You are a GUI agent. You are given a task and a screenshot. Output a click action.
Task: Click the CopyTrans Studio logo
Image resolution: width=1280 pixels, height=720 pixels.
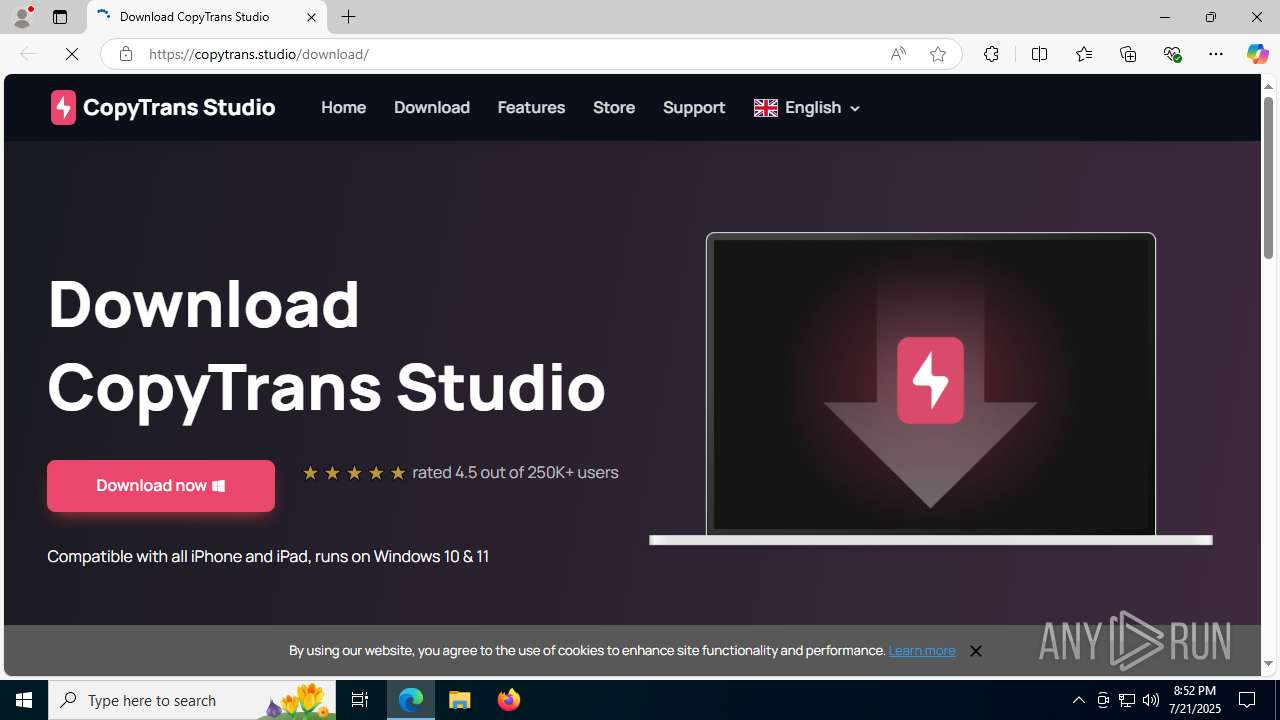pos(163,107)
